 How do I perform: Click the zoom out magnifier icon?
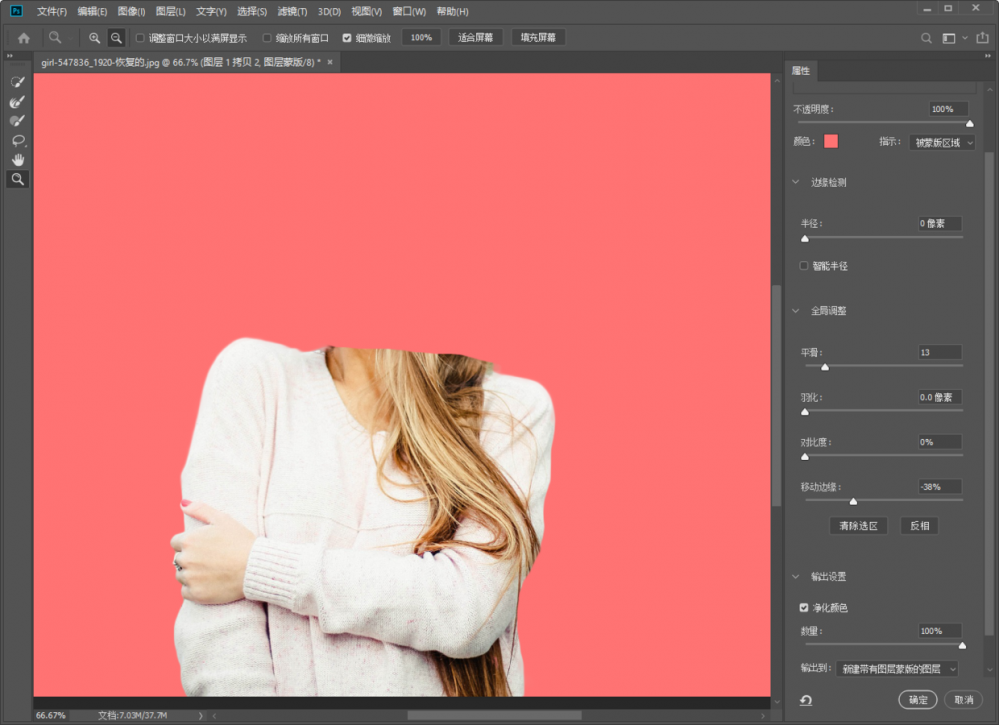click(116, 38)
